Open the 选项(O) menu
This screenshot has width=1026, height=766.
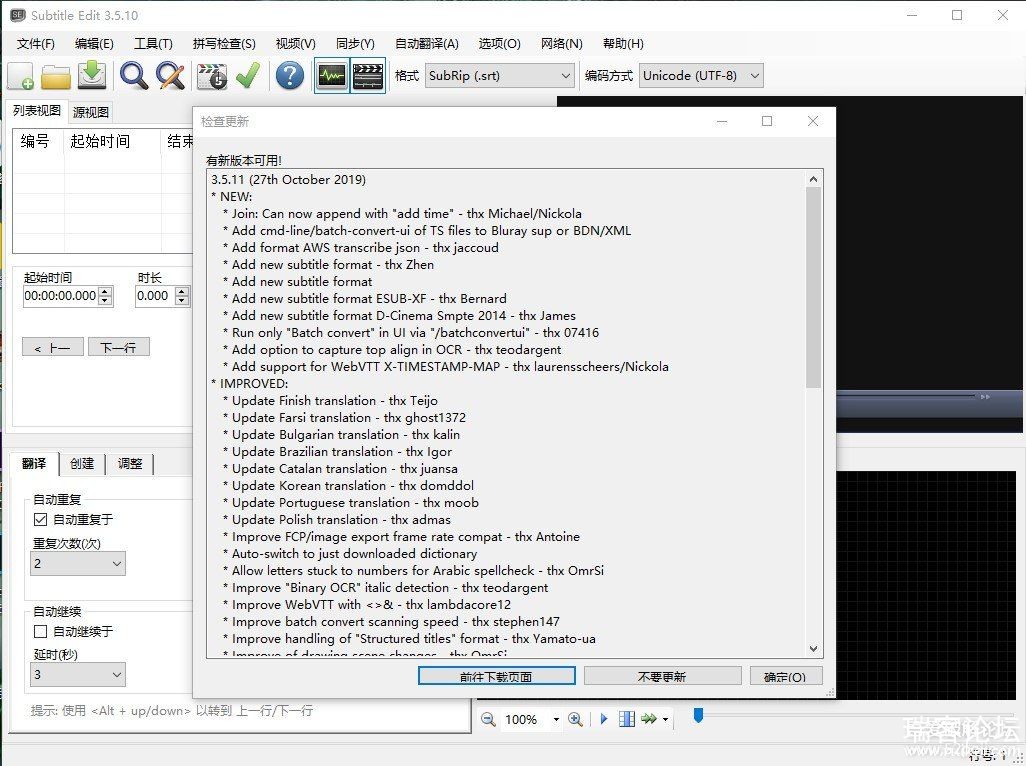click(499, 44)
